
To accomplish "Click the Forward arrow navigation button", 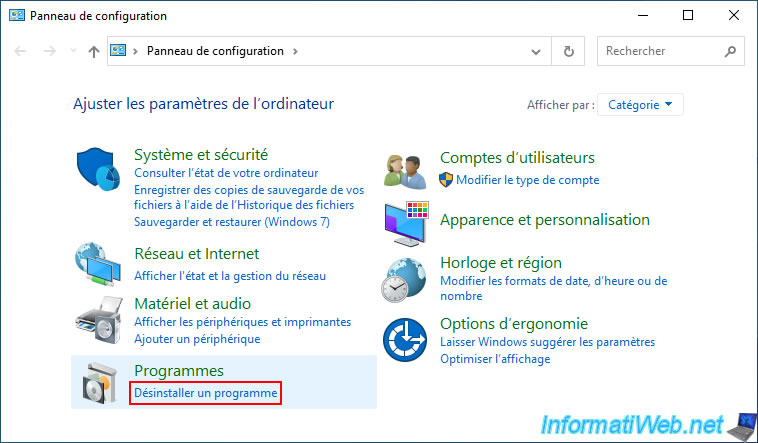I will pyautogui.click(x=50, y=51).
